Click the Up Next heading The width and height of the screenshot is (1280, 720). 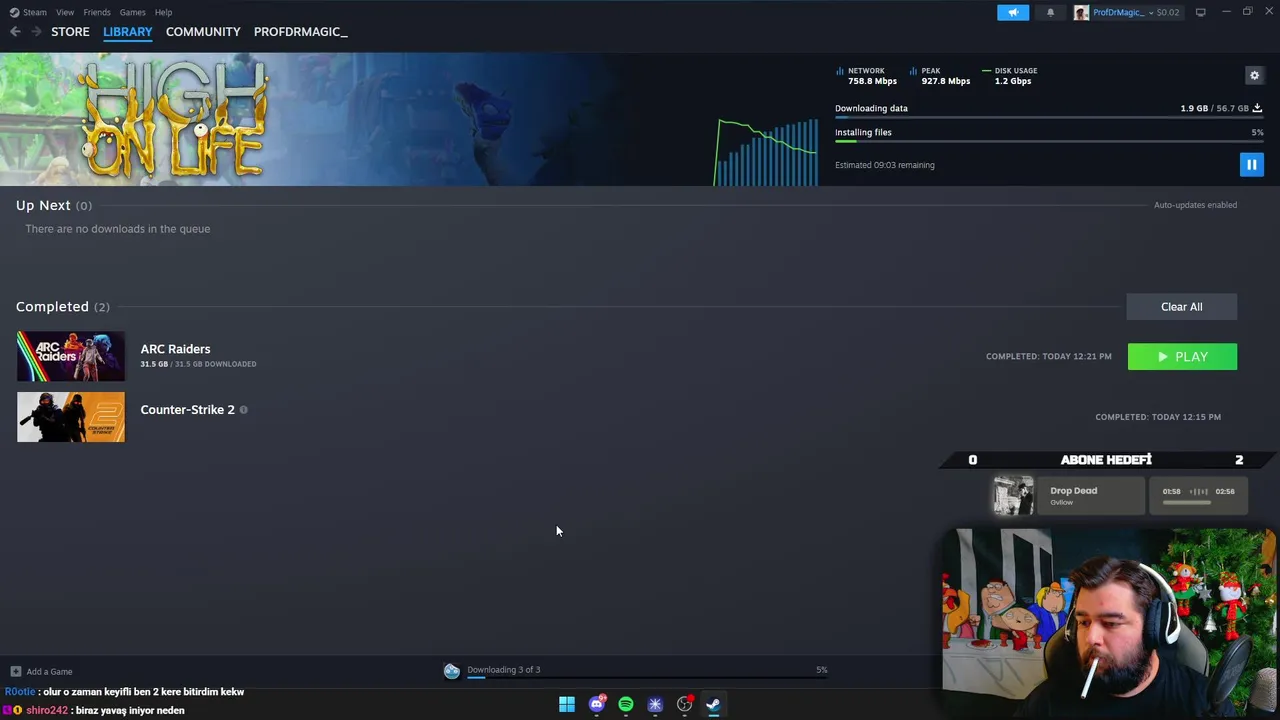[x=43, y=205]
